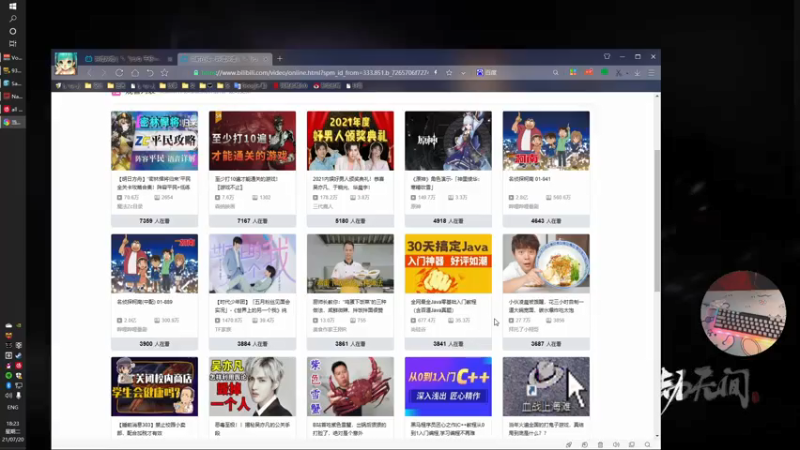Click the volume speaker tray icon
The image size is (800, 450).
9,395
